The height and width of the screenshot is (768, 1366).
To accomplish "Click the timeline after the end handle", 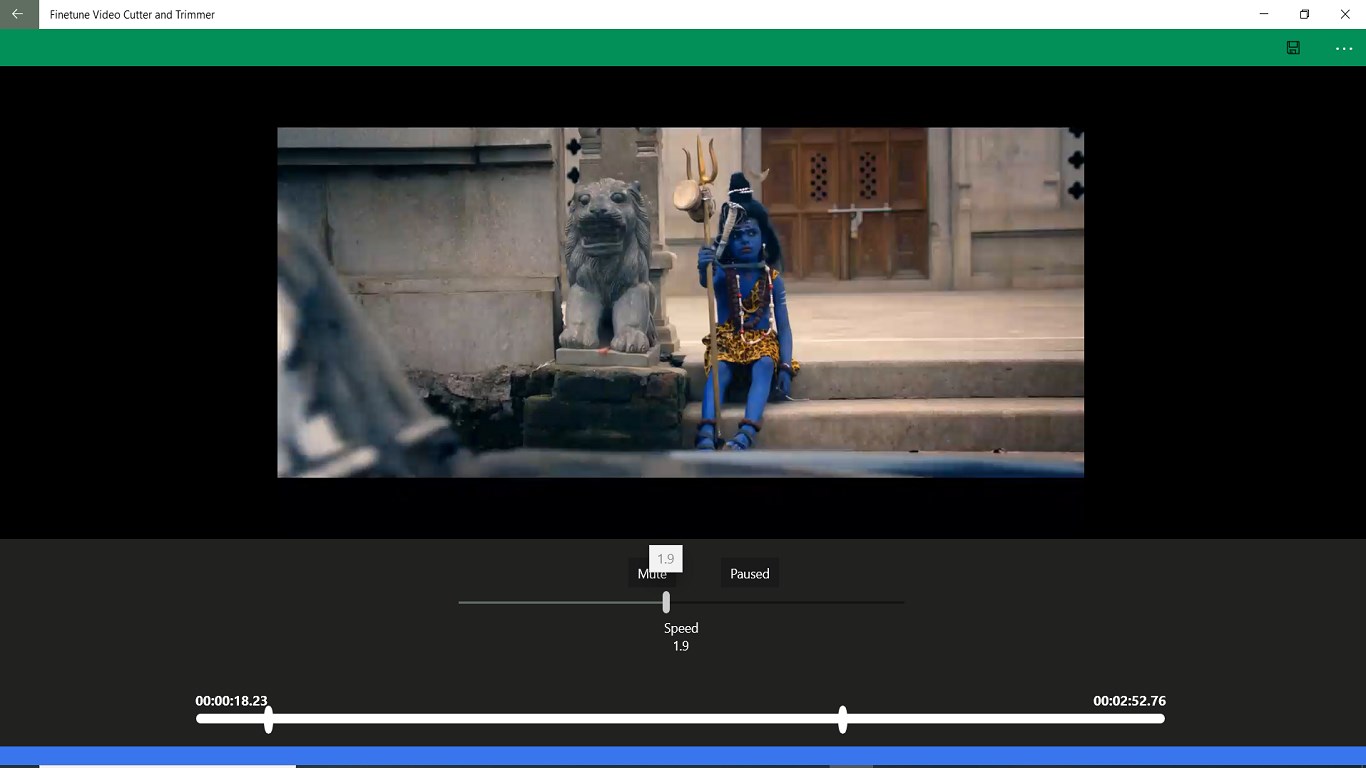I will (1000, 719).
